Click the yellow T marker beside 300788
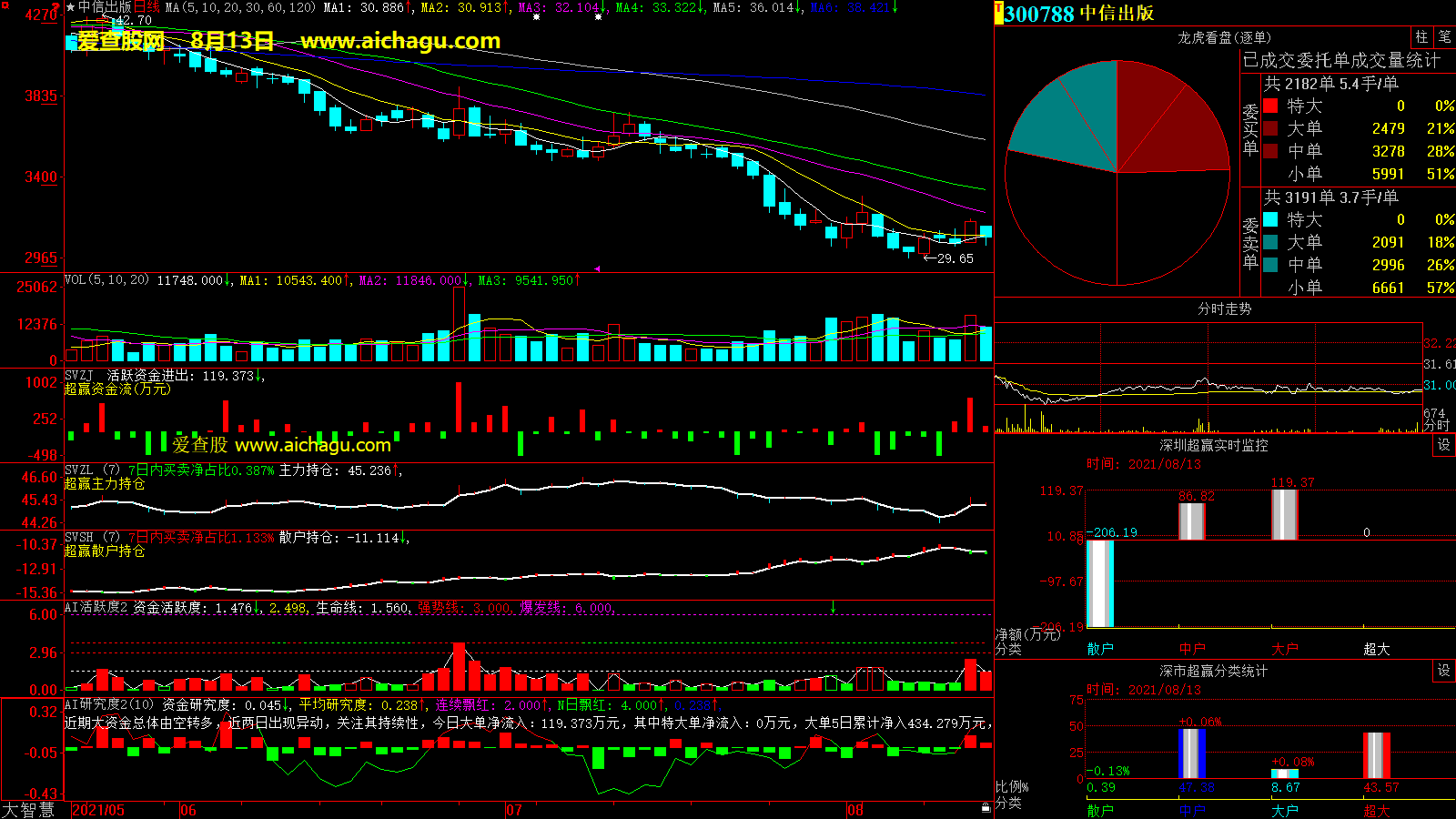Image resolution: width=1456 pixels, height=819 pixels. tap(998, 14)
